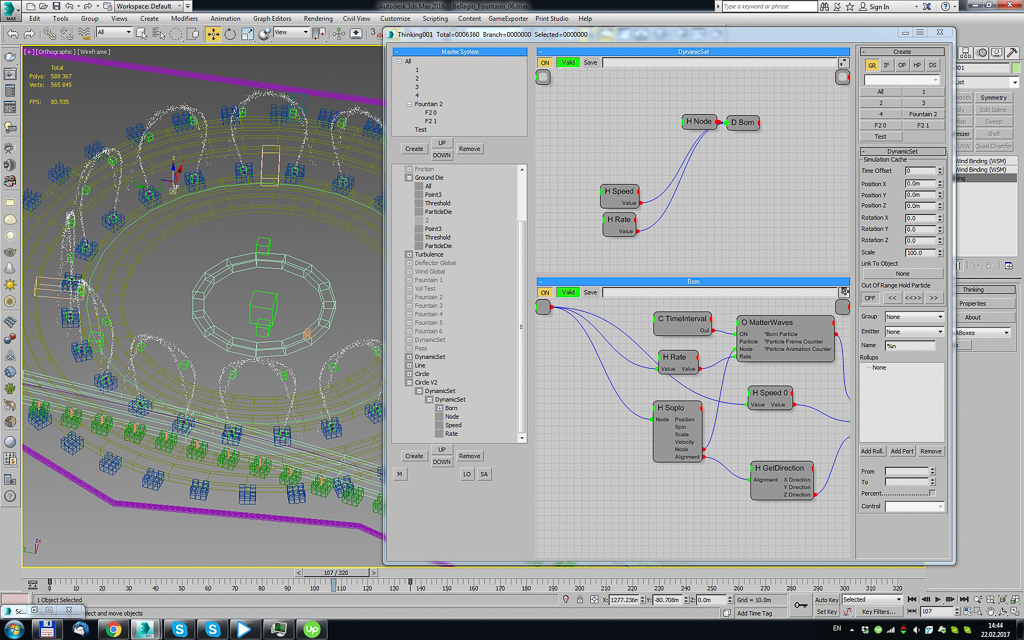Toggle Out Of Range OFF button
The height and width of the screenshot is (640, 1024).
870,298
